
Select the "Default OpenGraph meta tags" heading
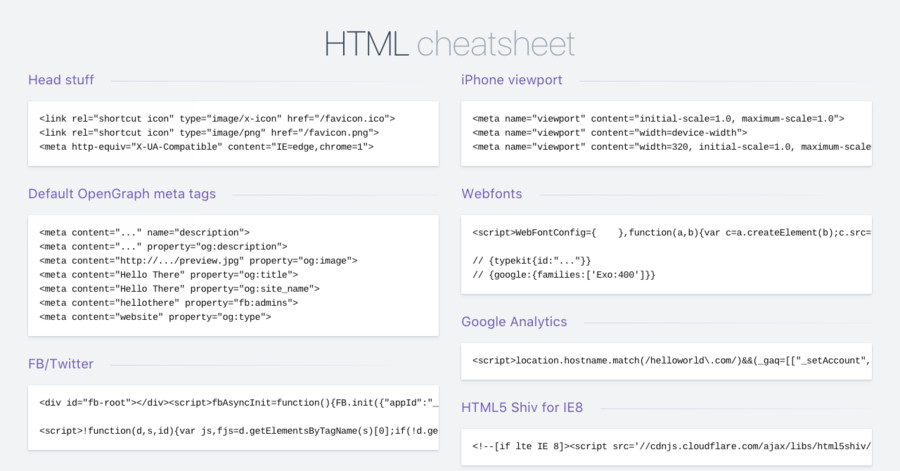[x=121, y=194]
